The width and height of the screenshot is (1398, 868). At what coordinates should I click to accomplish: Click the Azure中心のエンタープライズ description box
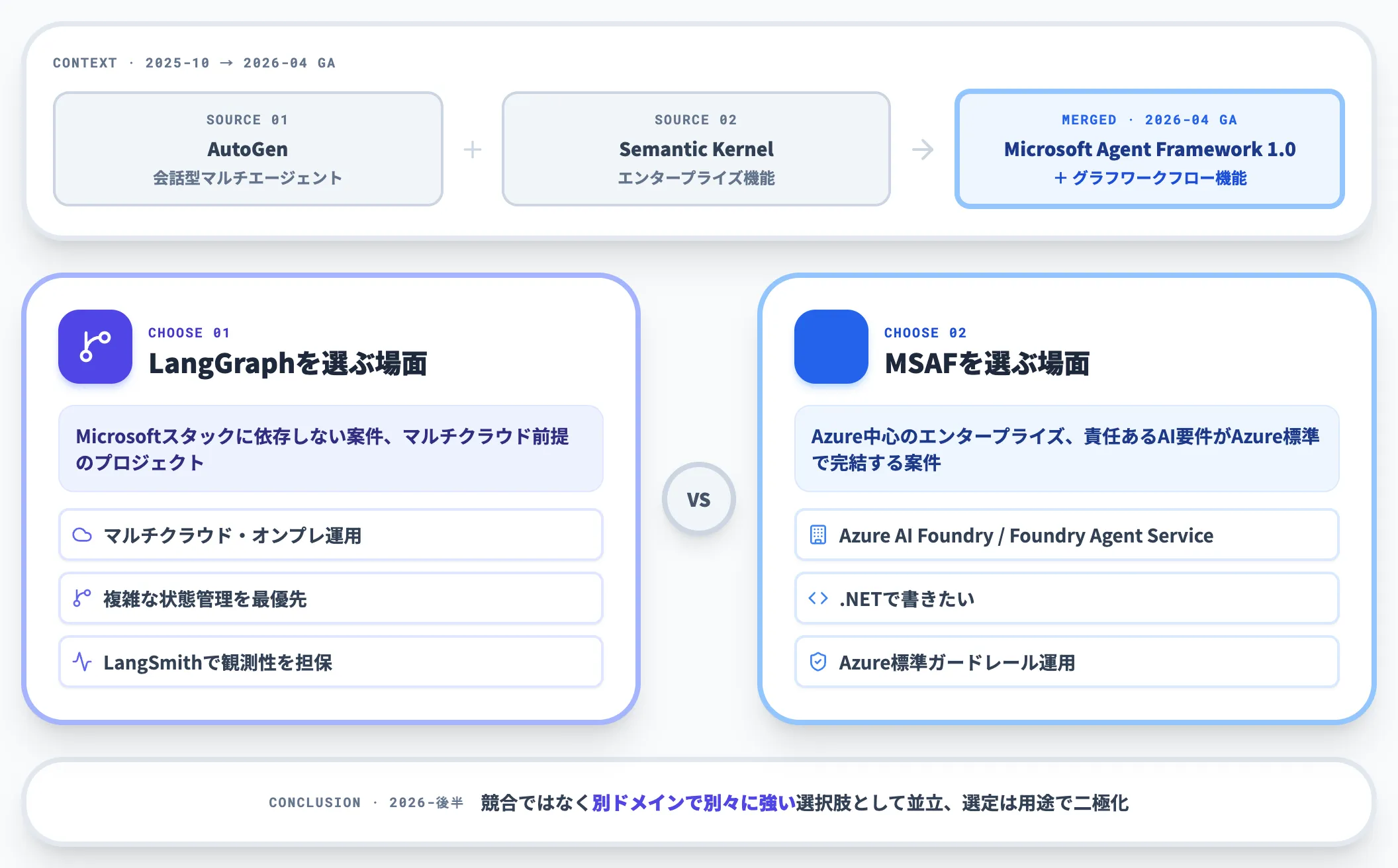coord(1067,449)
